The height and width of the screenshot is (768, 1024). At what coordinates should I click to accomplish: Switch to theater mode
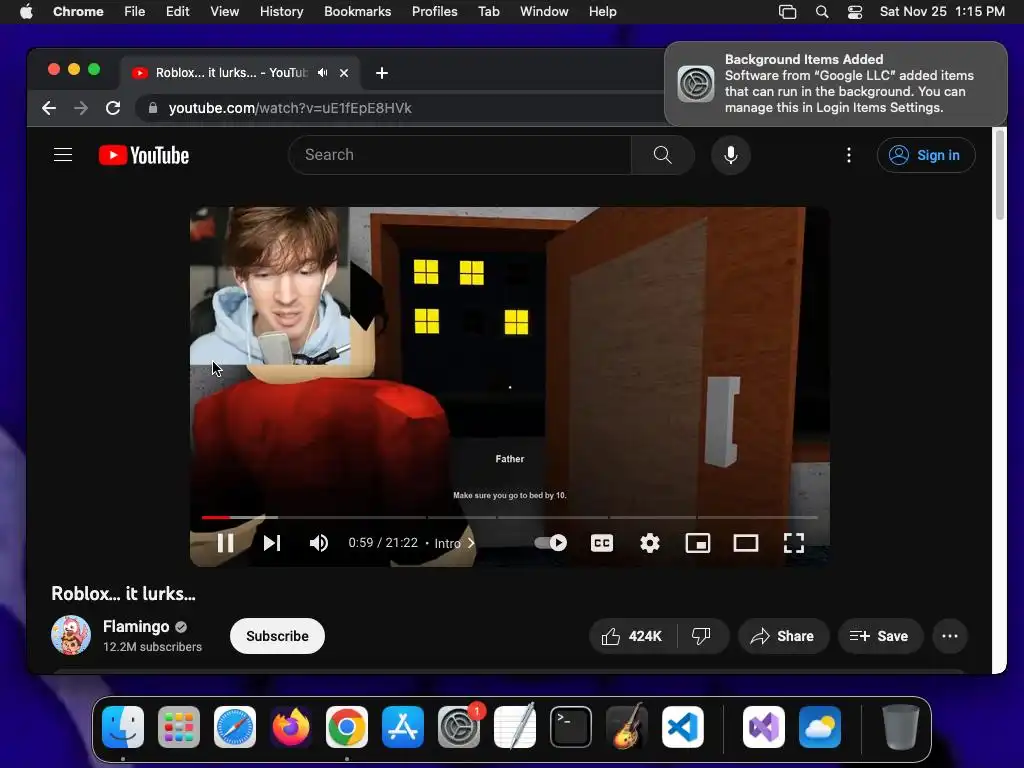click(x=745, y=543)
